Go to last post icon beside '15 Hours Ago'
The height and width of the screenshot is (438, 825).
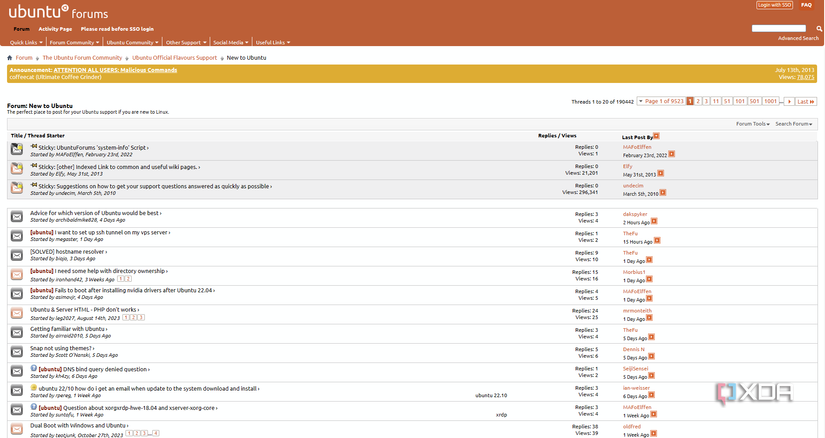657,241
